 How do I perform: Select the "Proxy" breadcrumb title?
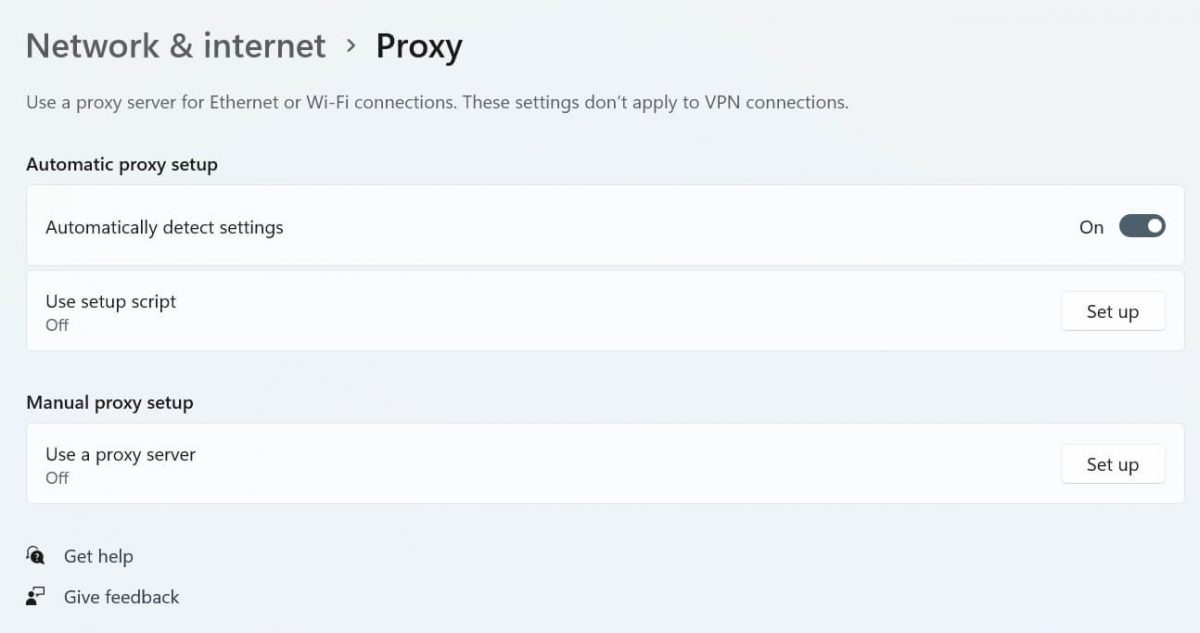coord(419,45)
